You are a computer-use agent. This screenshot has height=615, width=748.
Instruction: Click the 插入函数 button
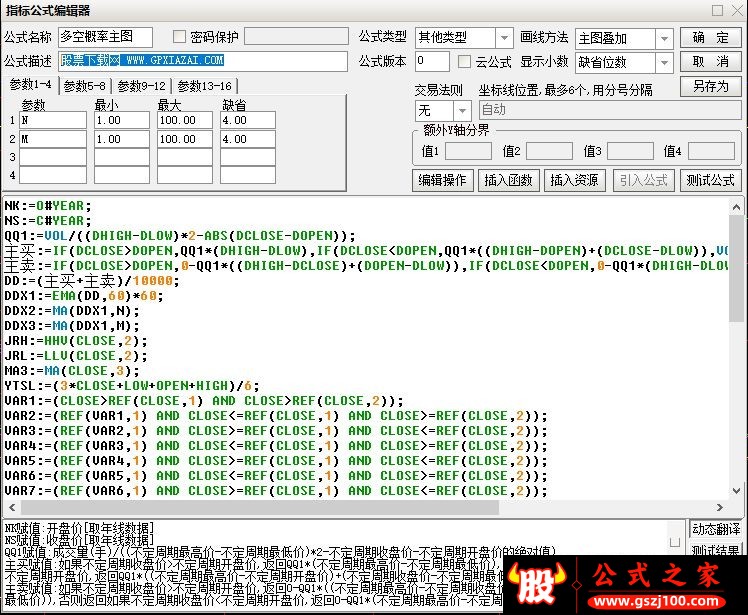509,180
